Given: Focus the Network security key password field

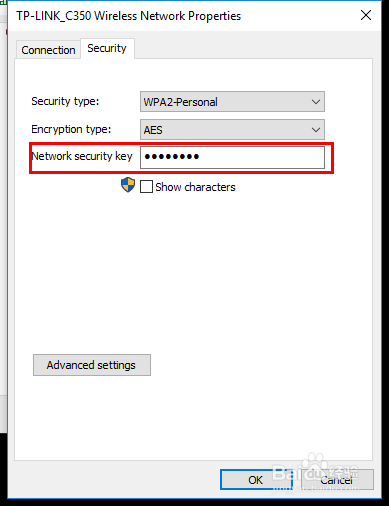Looking at the screenshot, I should point(232,157).
